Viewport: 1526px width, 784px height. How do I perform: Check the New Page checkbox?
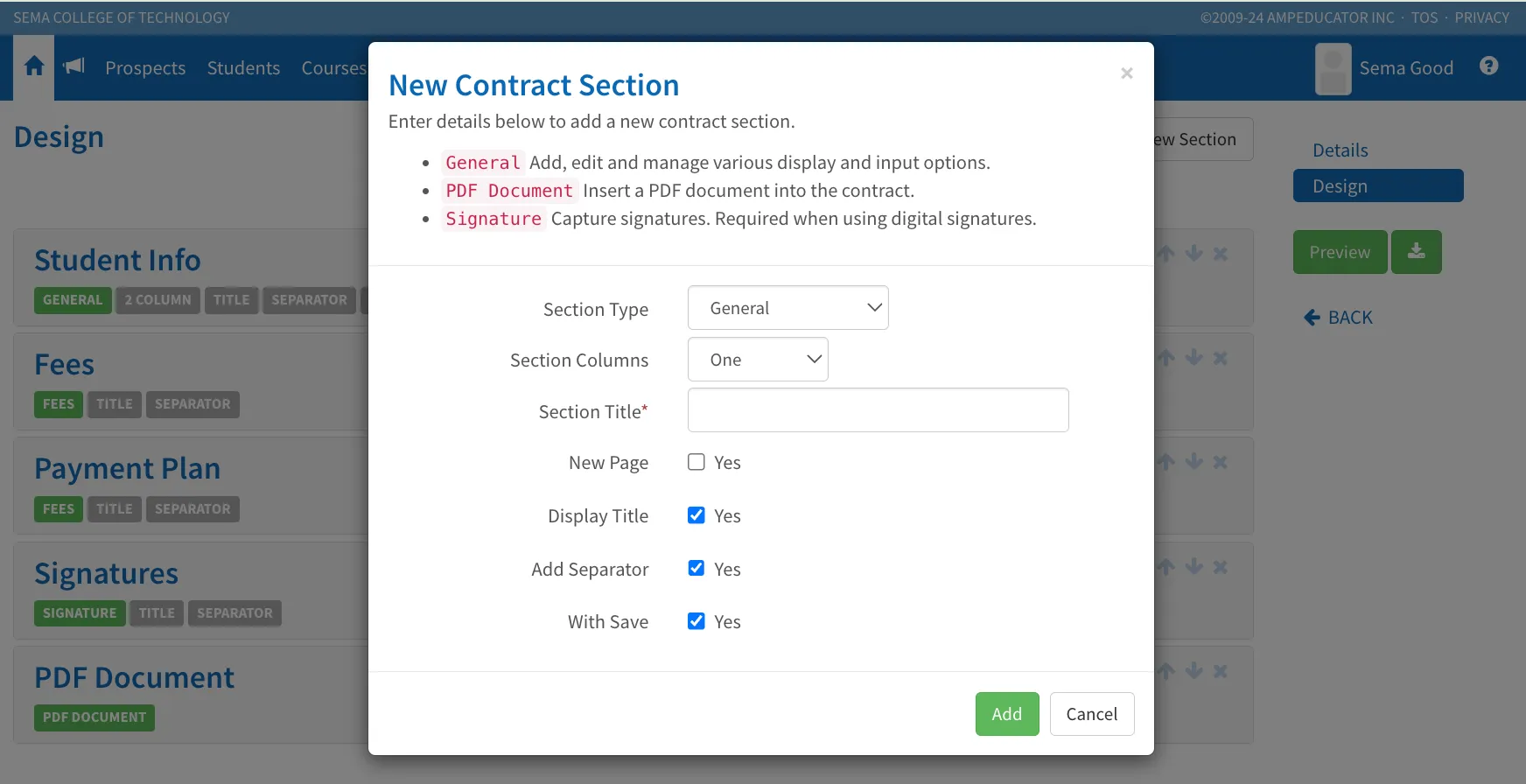(x=696, y=462)
